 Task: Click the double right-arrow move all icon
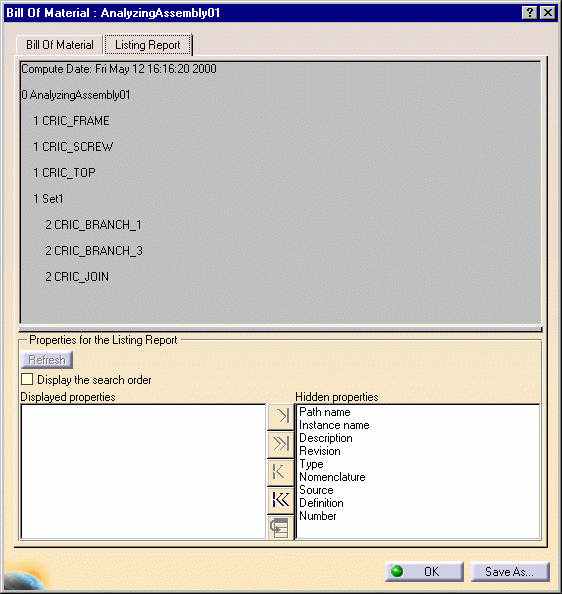(x=281, y=444)
